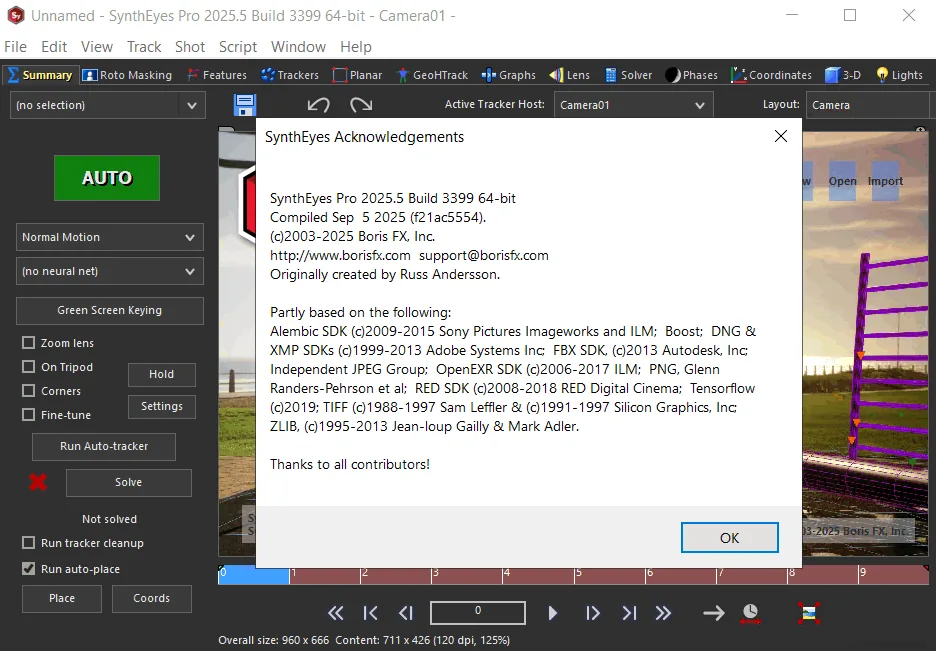
Task: Step forward one frame
Action: coord(592,613)
